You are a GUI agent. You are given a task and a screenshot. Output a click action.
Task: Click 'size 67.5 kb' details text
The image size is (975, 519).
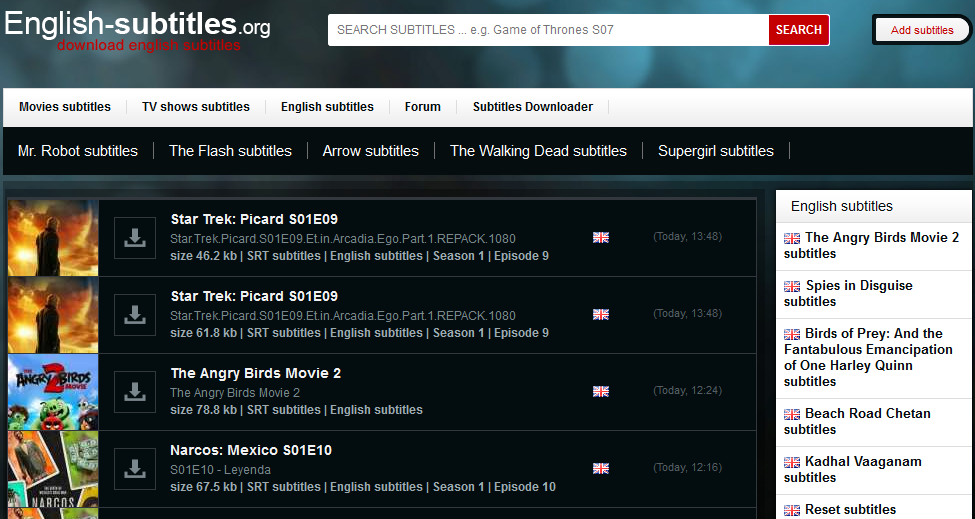tap(363, 487)
